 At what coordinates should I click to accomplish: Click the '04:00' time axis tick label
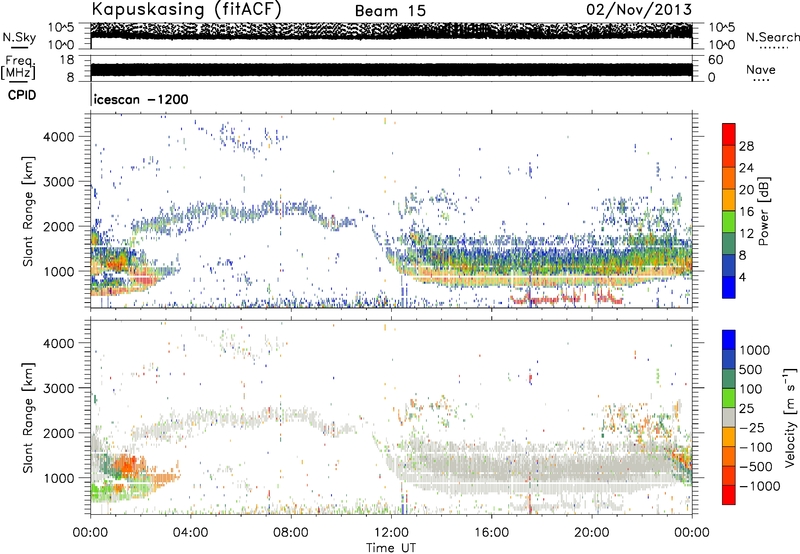(190, 533)
